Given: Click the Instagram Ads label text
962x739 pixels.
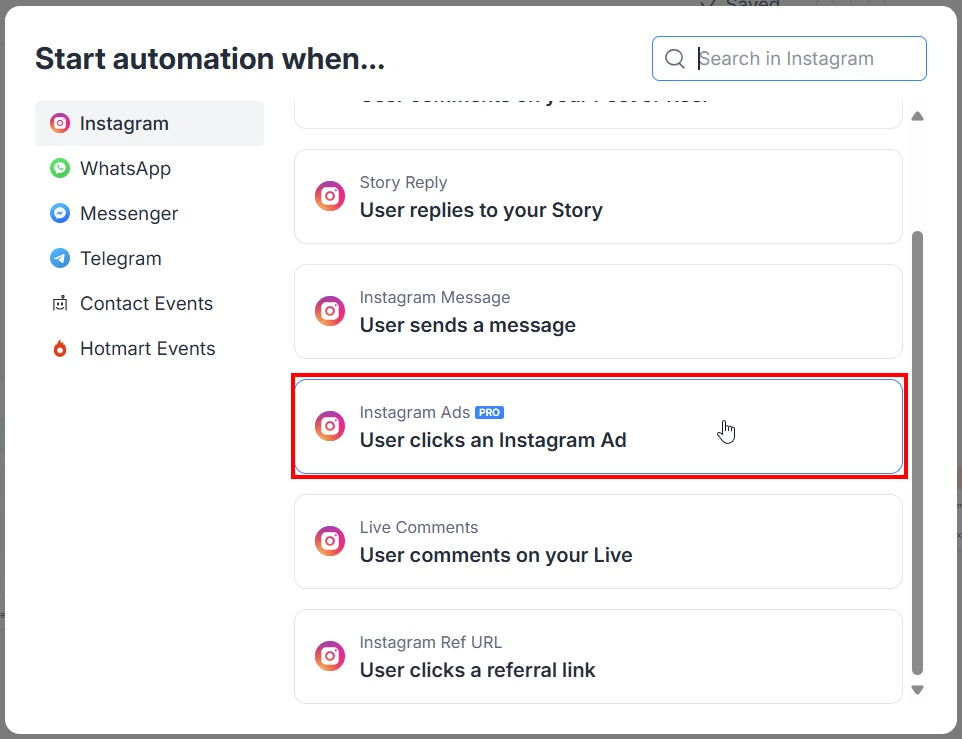Looking at the screenshot, I should tap(415, 413).
